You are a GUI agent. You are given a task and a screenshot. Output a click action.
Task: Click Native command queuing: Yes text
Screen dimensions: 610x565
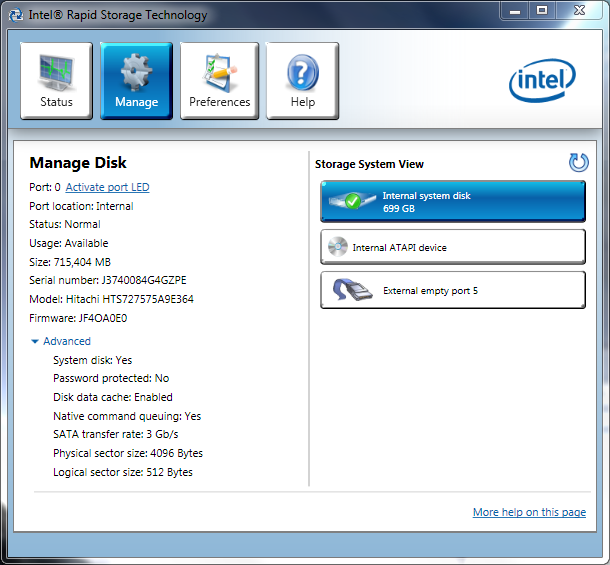tap(127, 416)
